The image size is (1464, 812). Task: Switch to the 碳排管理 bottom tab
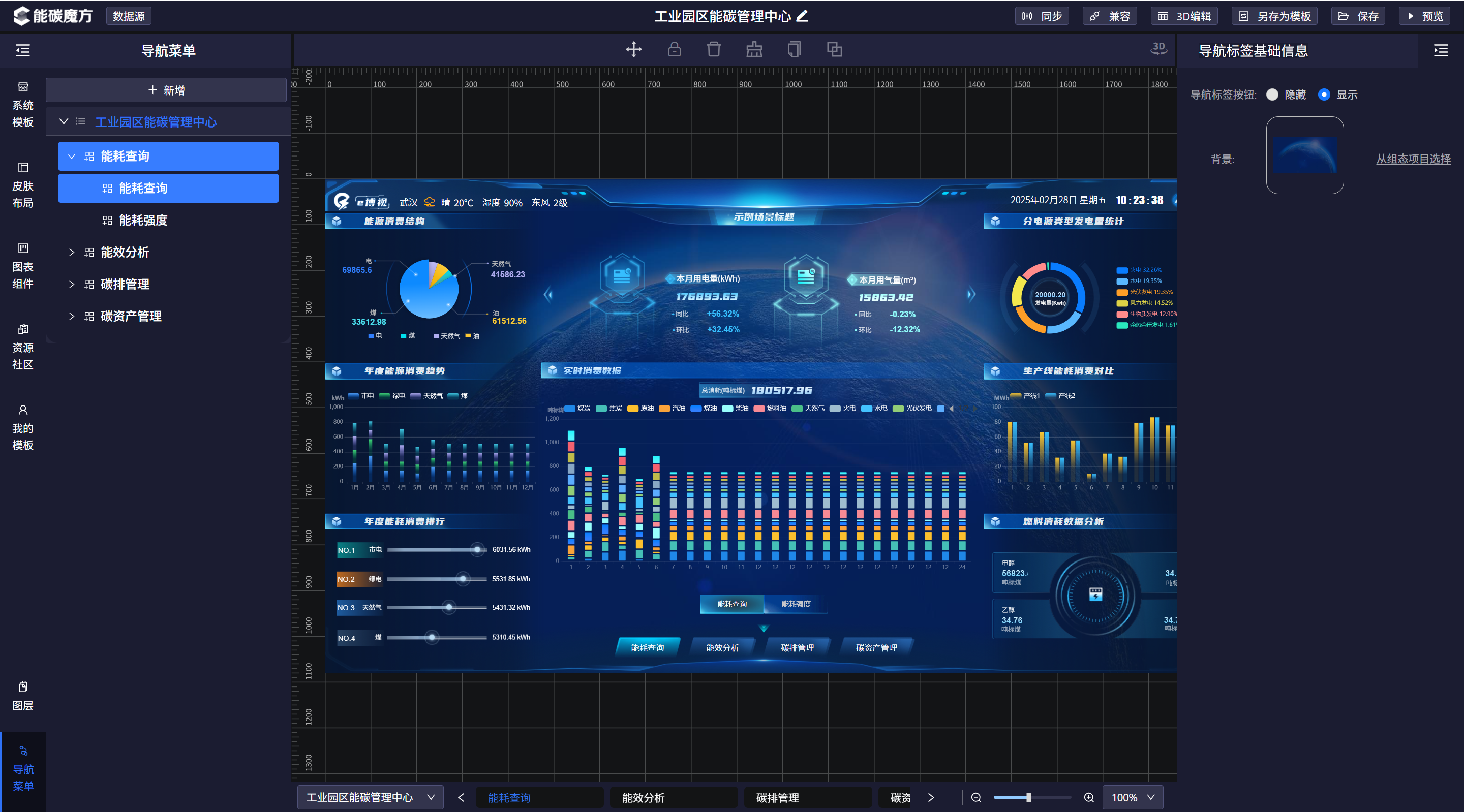pyautogui.click(x=808, y=797)
